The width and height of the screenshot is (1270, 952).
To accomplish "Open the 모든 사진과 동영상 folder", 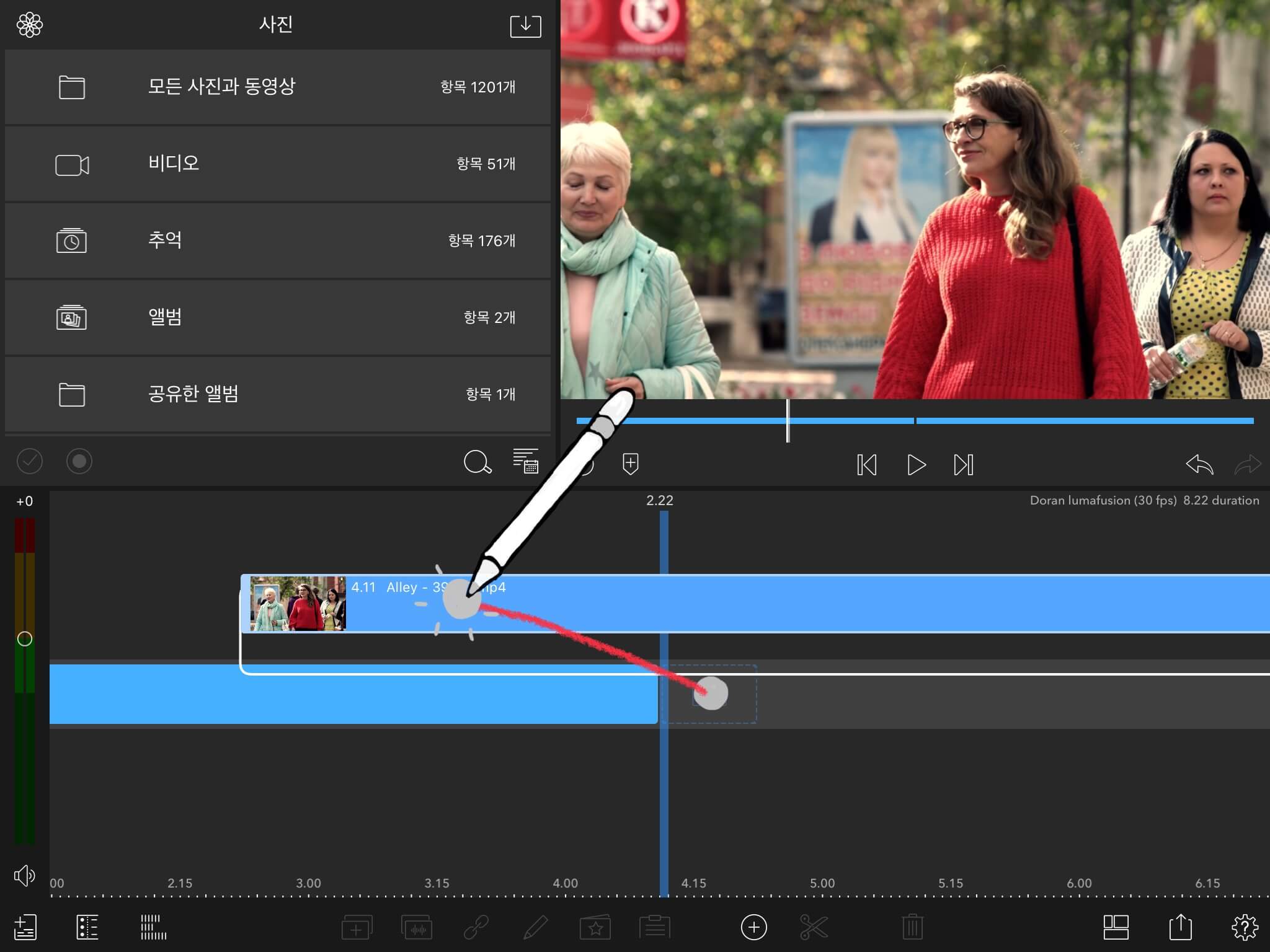I will tap(277, 87).
